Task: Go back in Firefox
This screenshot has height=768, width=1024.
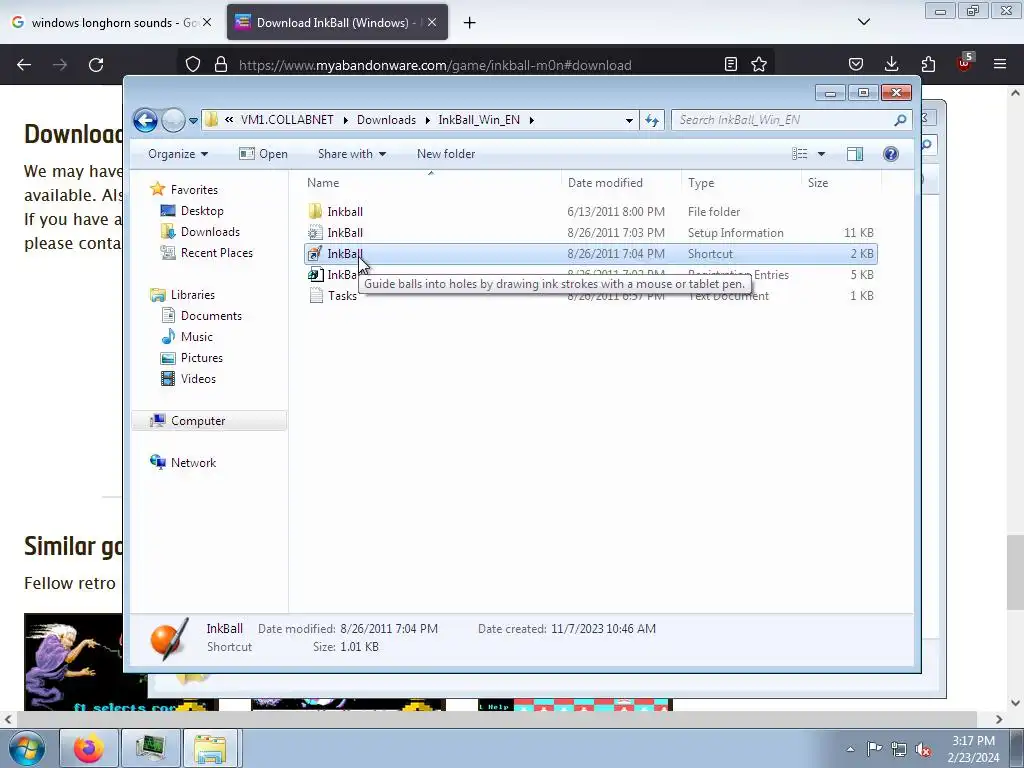Action: [x=24, y=65]
